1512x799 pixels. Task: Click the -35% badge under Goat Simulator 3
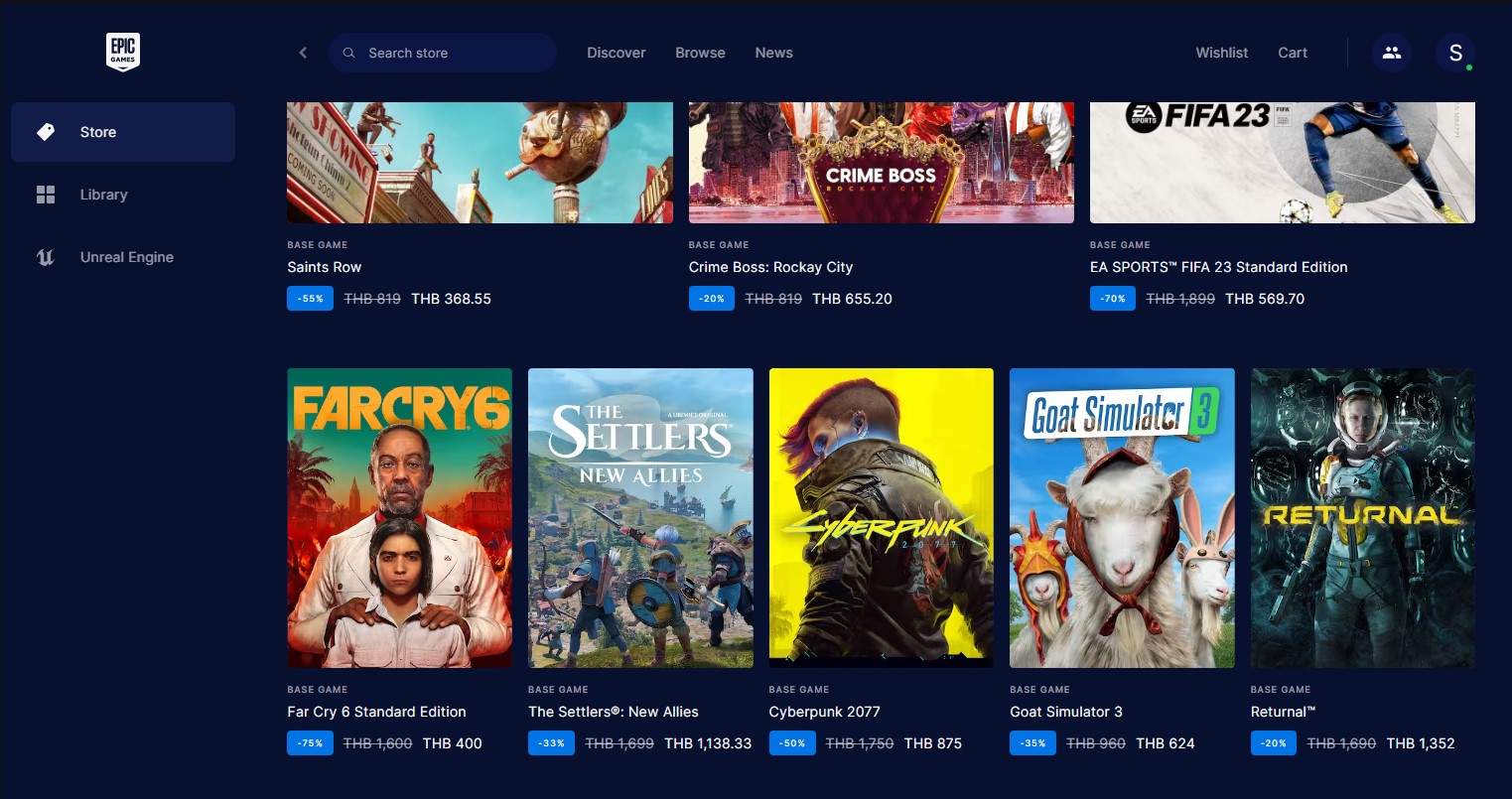pyautogui.click(x=1032, y=743)
